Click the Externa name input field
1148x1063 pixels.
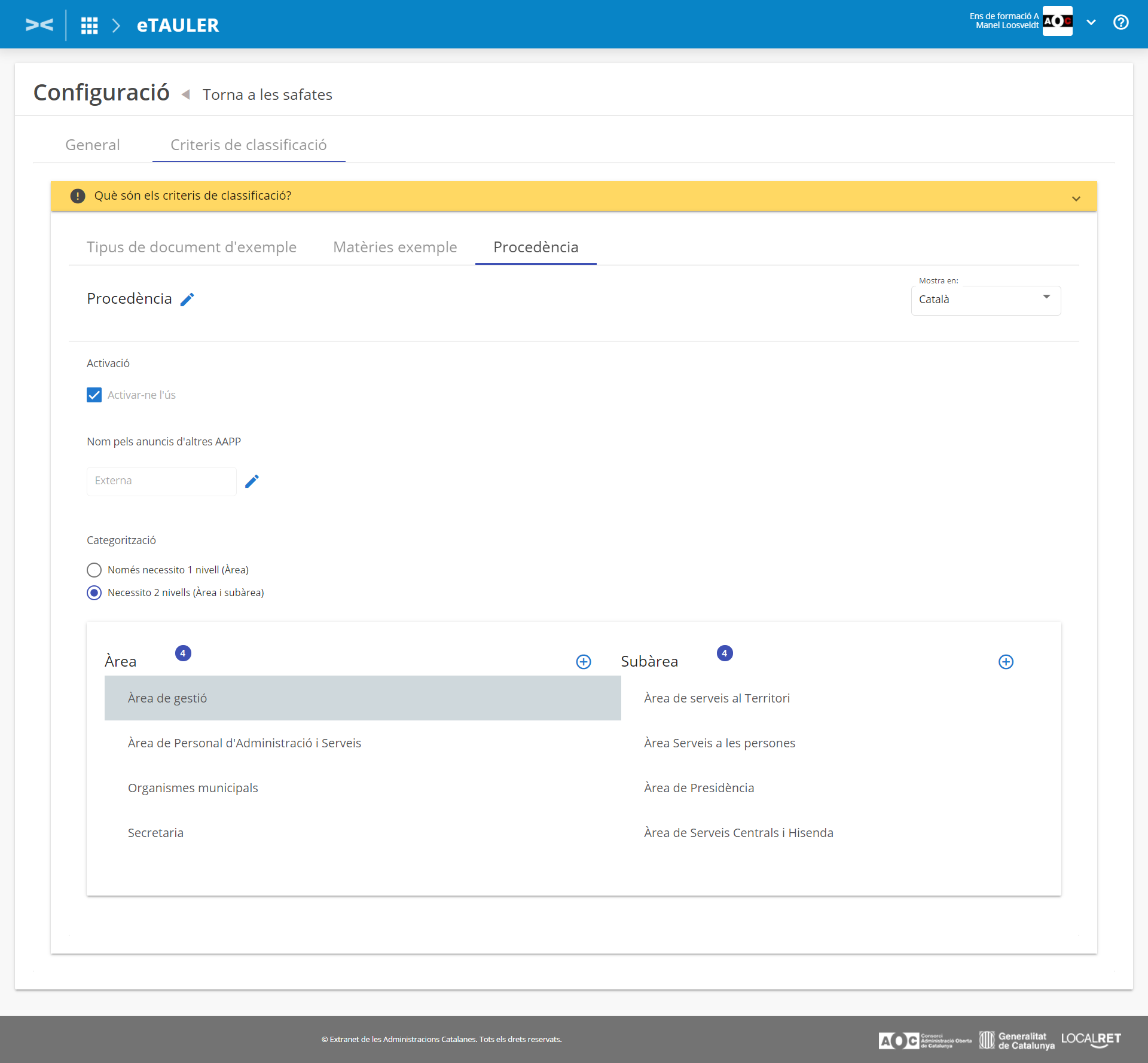pos(161,481)
